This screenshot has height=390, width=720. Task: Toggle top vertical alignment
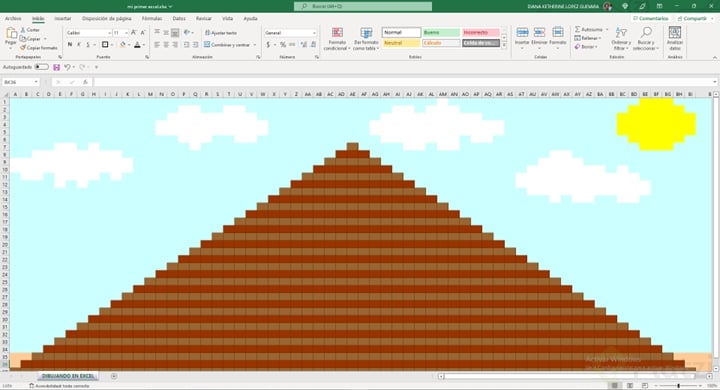tap(157, 33)
